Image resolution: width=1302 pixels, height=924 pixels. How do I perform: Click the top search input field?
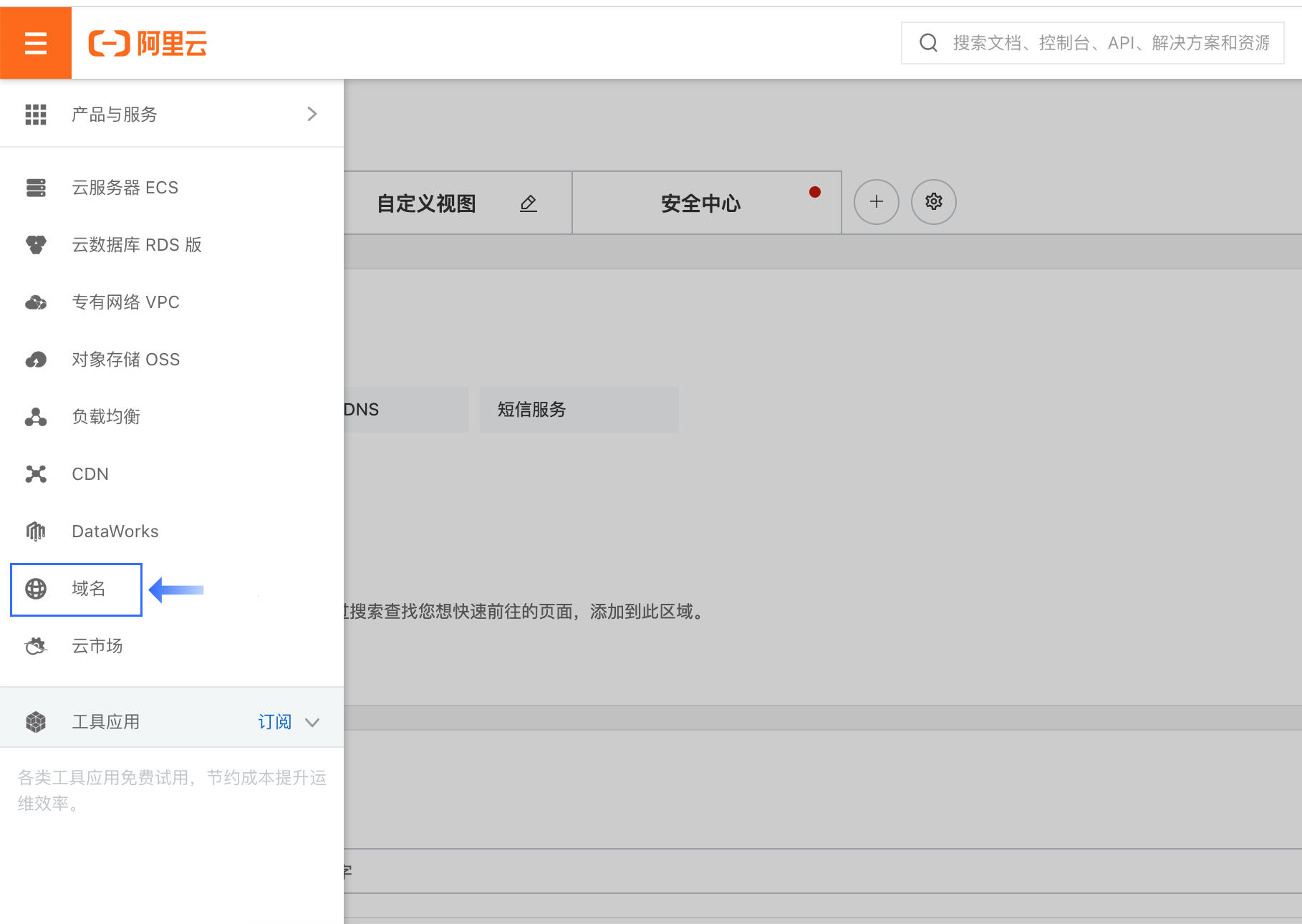[x=1110, y=43]
